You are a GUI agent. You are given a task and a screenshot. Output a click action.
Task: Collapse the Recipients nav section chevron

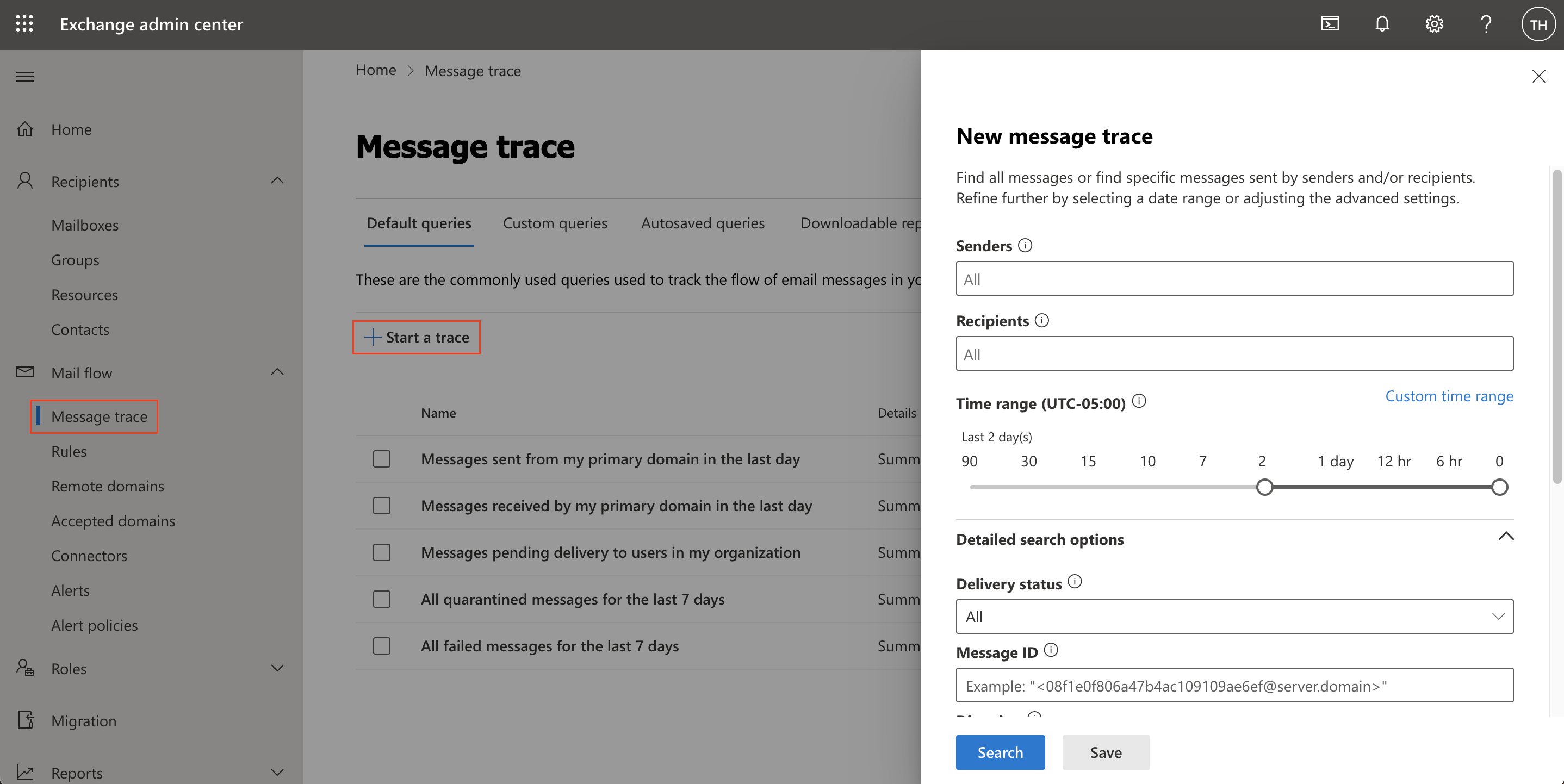pos(277,181)
